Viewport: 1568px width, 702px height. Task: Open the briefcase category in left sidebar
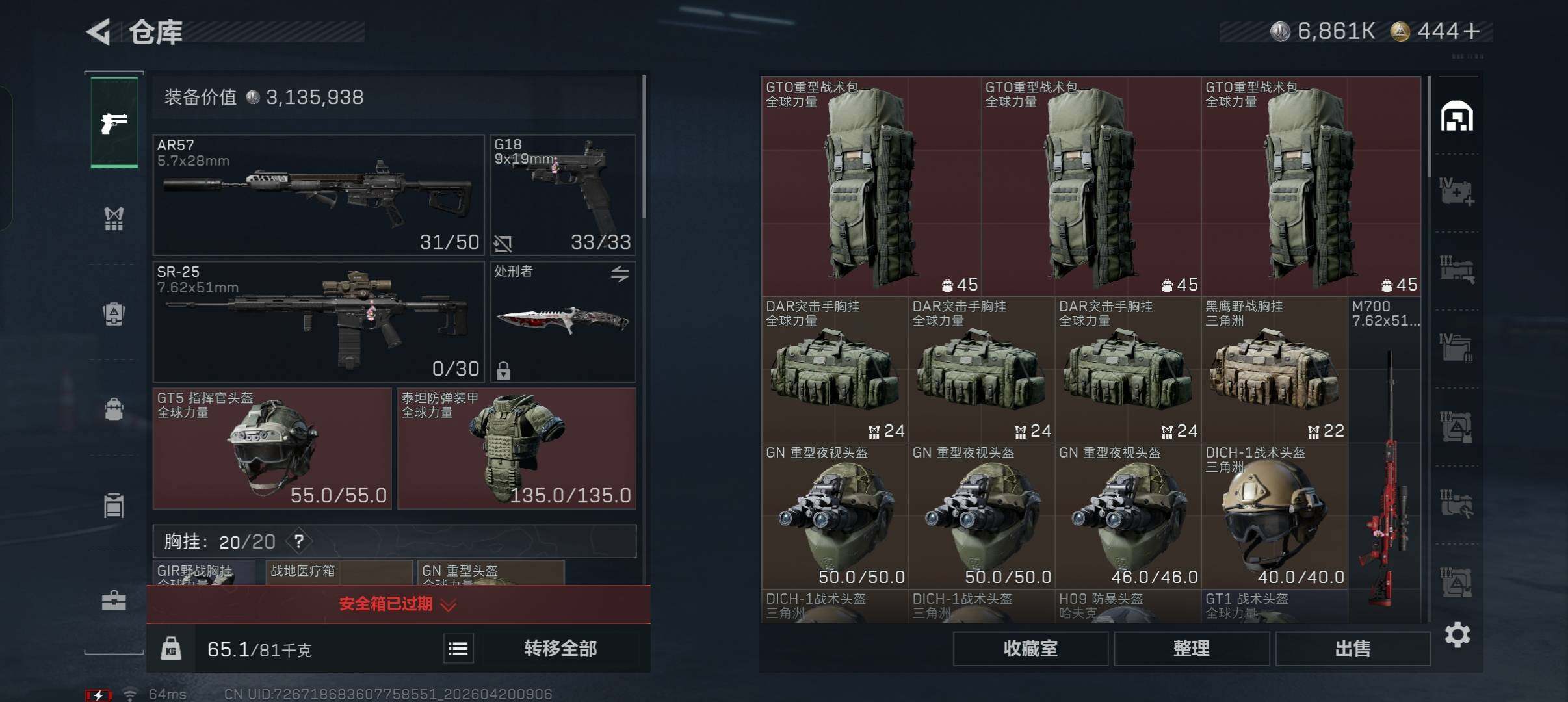tap(114, 600)
